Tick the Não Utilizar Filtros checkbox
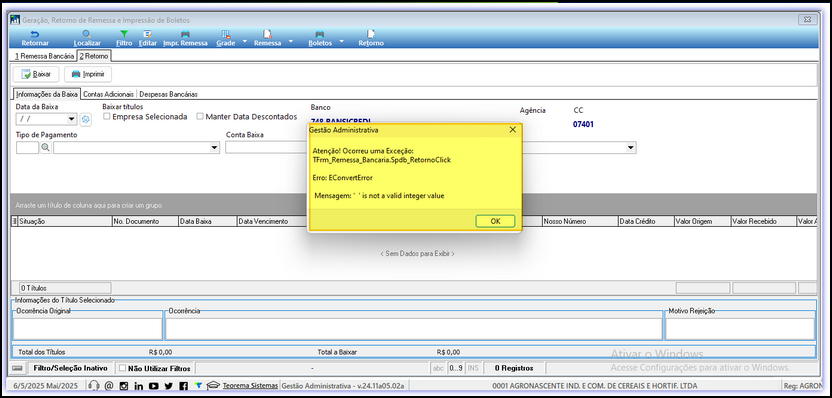The image size is (832, 398). coord(123,368)
